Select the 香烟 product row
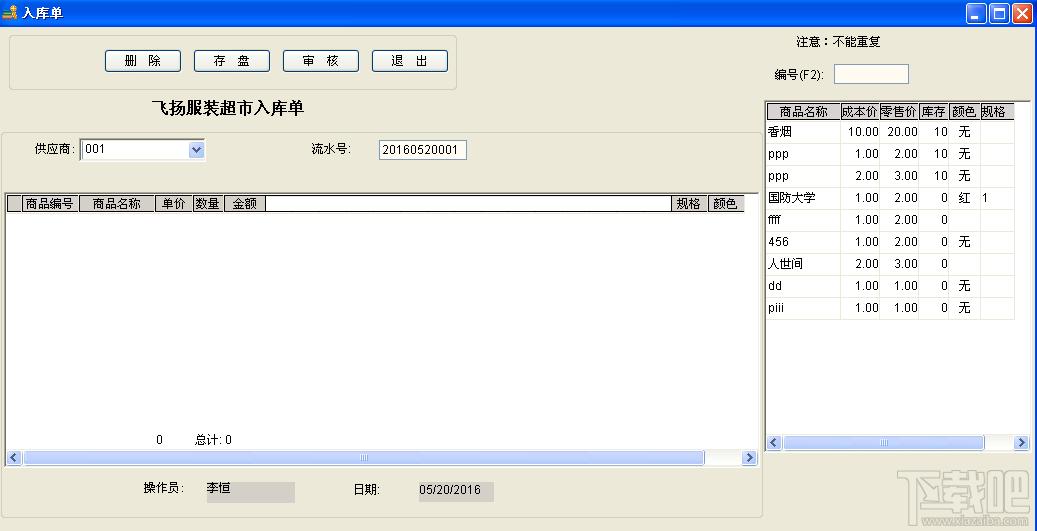This screenshot has width=1037, height=531. point(890,132)
